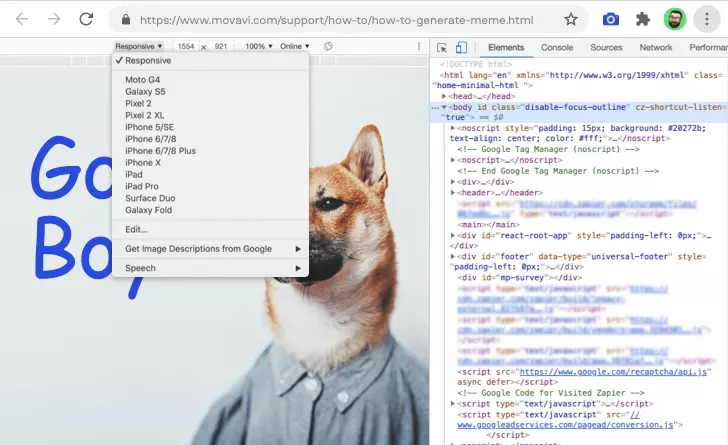Choose iPhone 6/7/8 Plus device
The image size is (728, 445).
(x=210, y=151)
